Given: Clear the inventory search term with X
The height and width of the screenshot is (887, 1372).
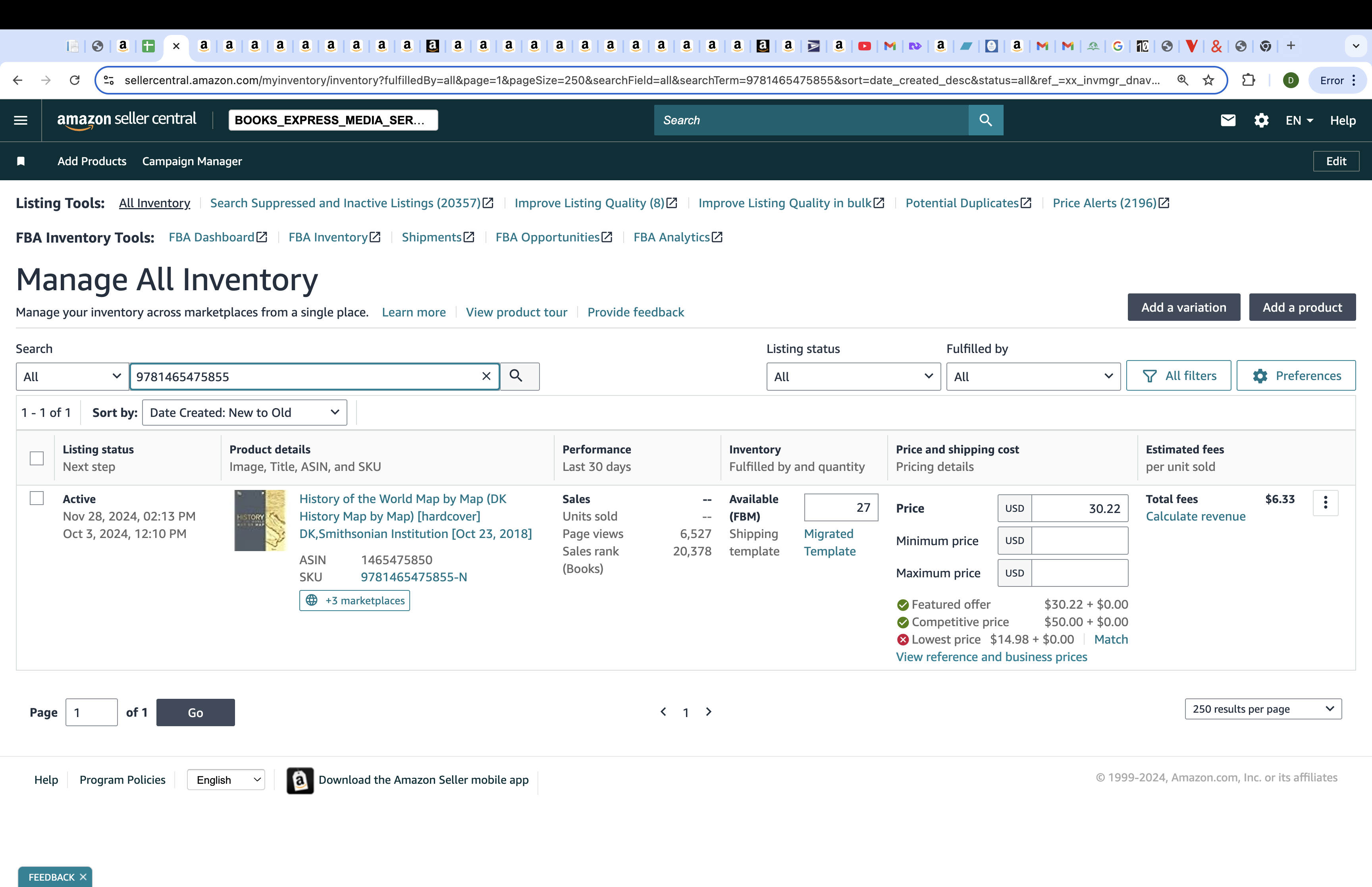Looking at the screenshot, I should click(x=486, y=376).
